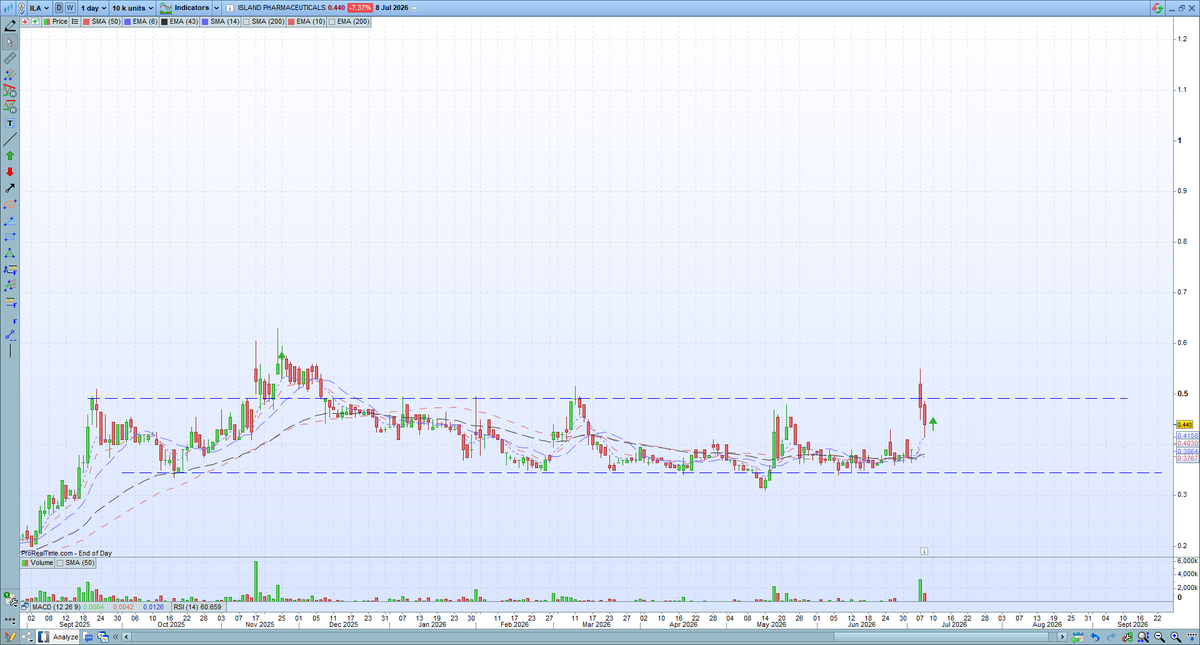Select the red down arrow marker tool
The height and width of the screenshot is (645, 1200).
tap(10, 172)
